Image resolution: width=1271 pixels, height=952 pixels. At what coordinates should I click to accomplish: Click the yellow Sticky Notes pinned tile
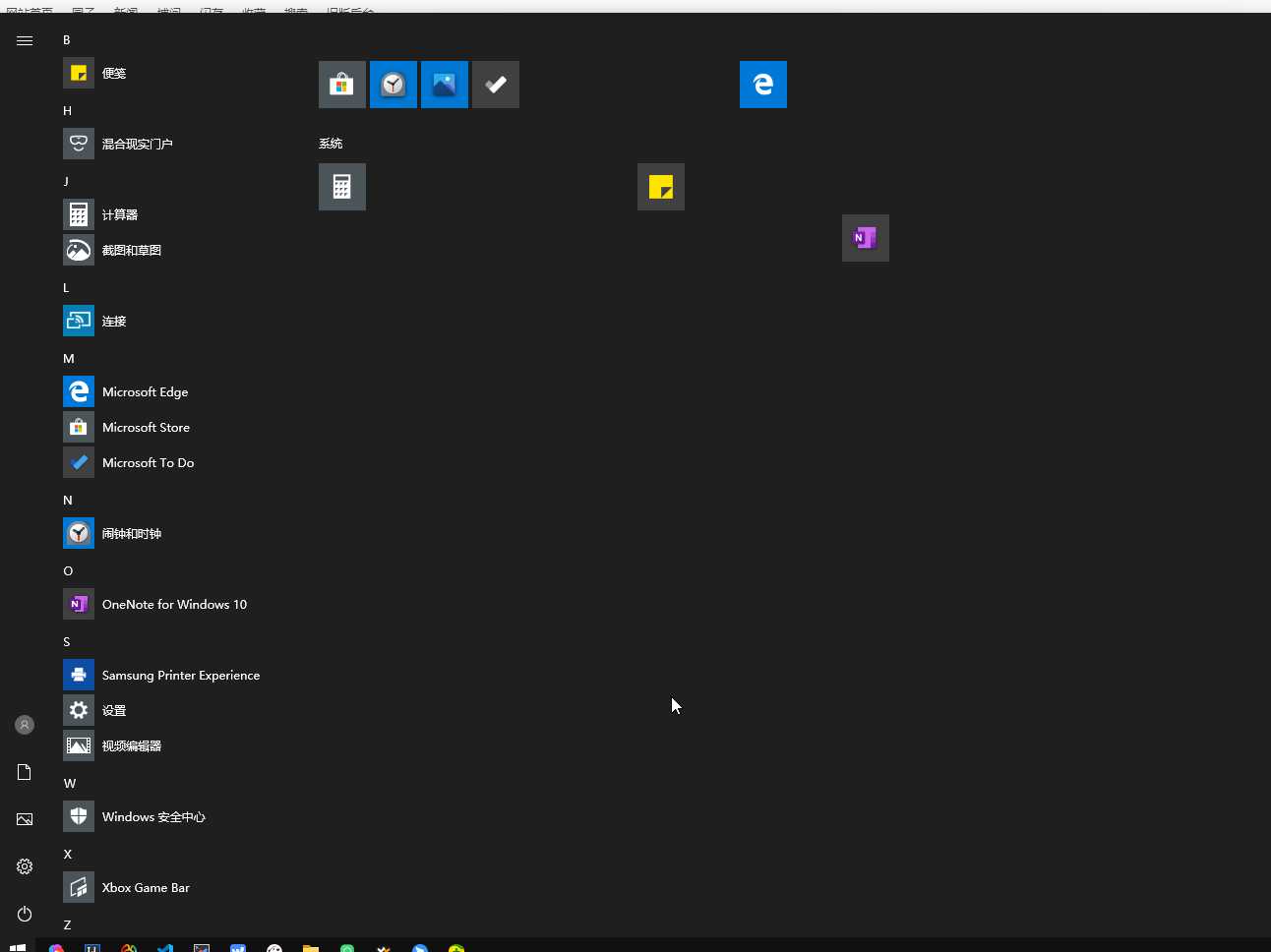click(x=661, y=187)
